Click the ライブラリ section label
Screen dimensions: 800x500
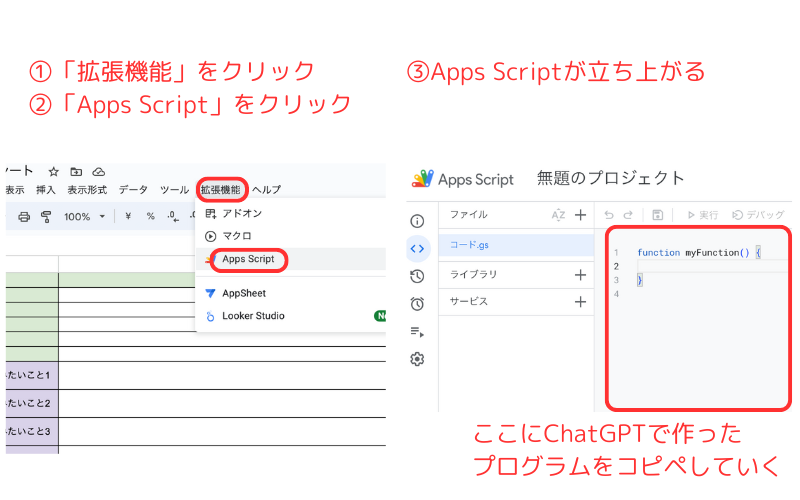click(x=473, y=274)
